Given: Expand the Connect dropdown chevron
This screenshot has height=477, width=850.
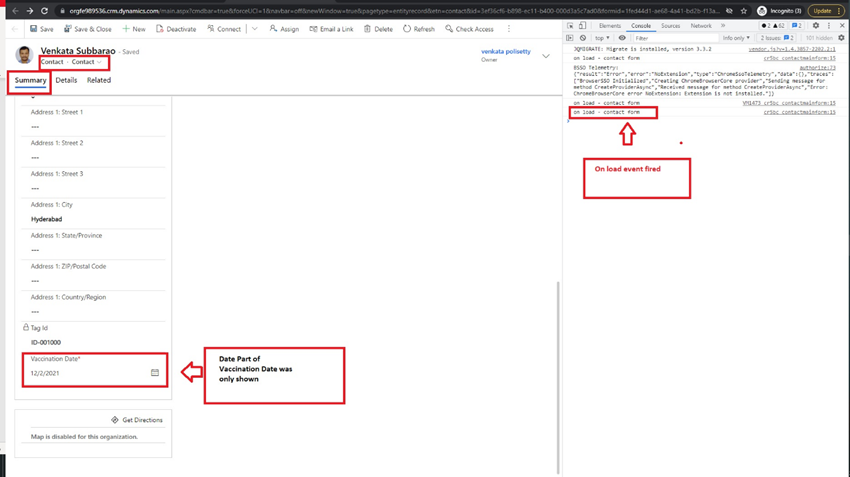Looking at the screenshot, I should [254, 29].
